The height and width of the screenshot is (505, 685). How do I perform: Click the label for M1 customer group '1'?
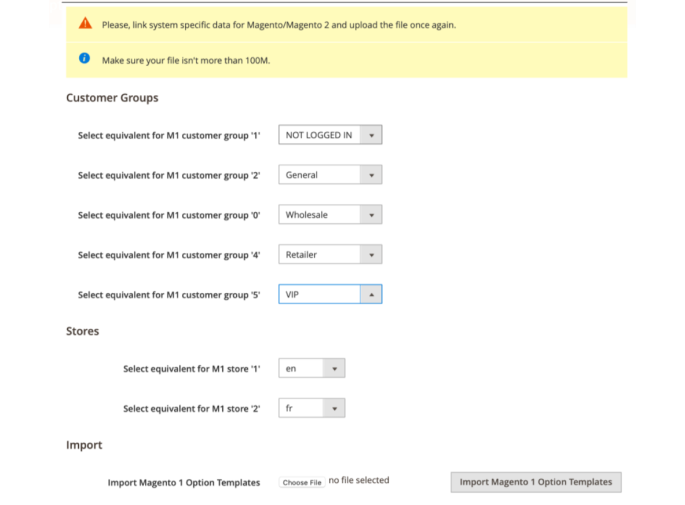(x=169, y=135)
